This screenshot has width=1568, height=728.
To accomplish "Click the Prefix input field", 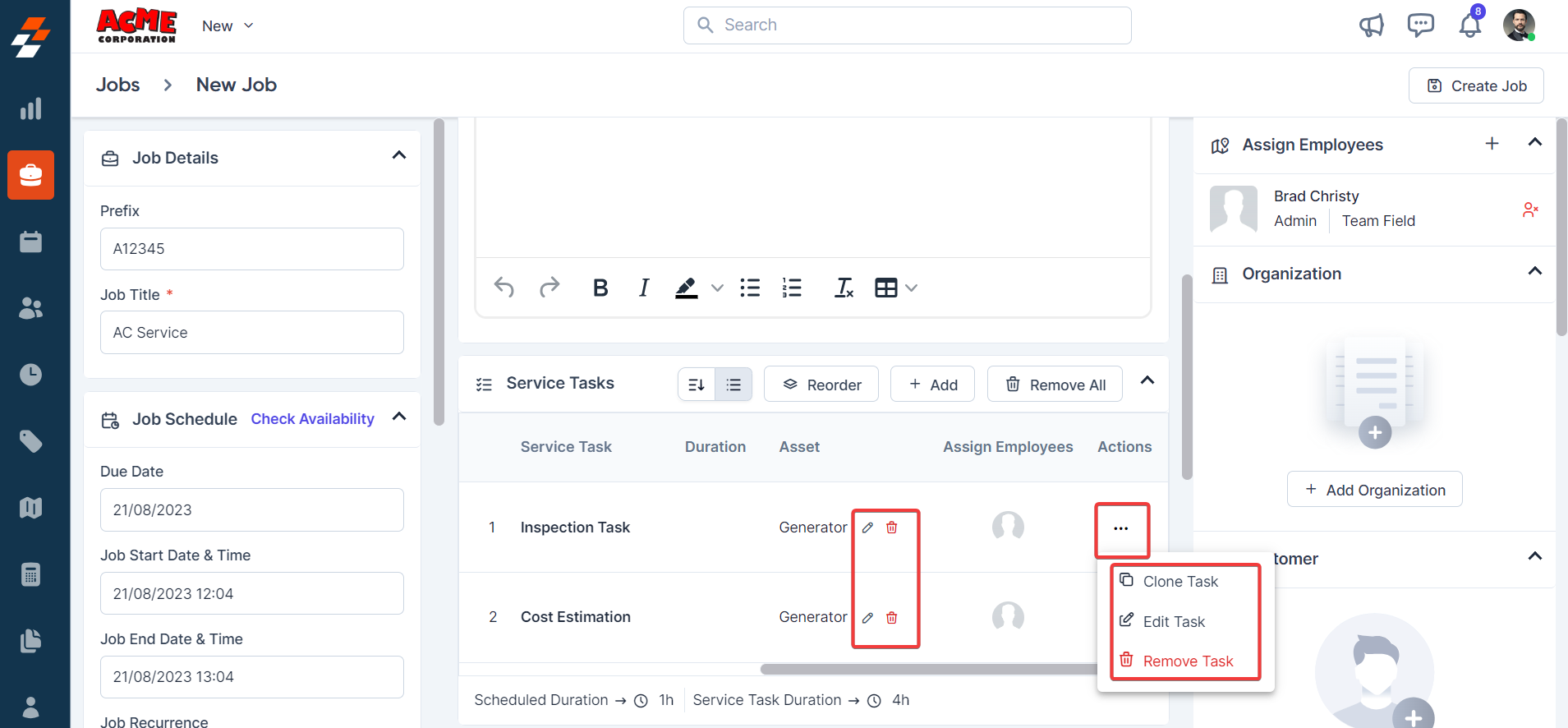I will pos(252,249).
